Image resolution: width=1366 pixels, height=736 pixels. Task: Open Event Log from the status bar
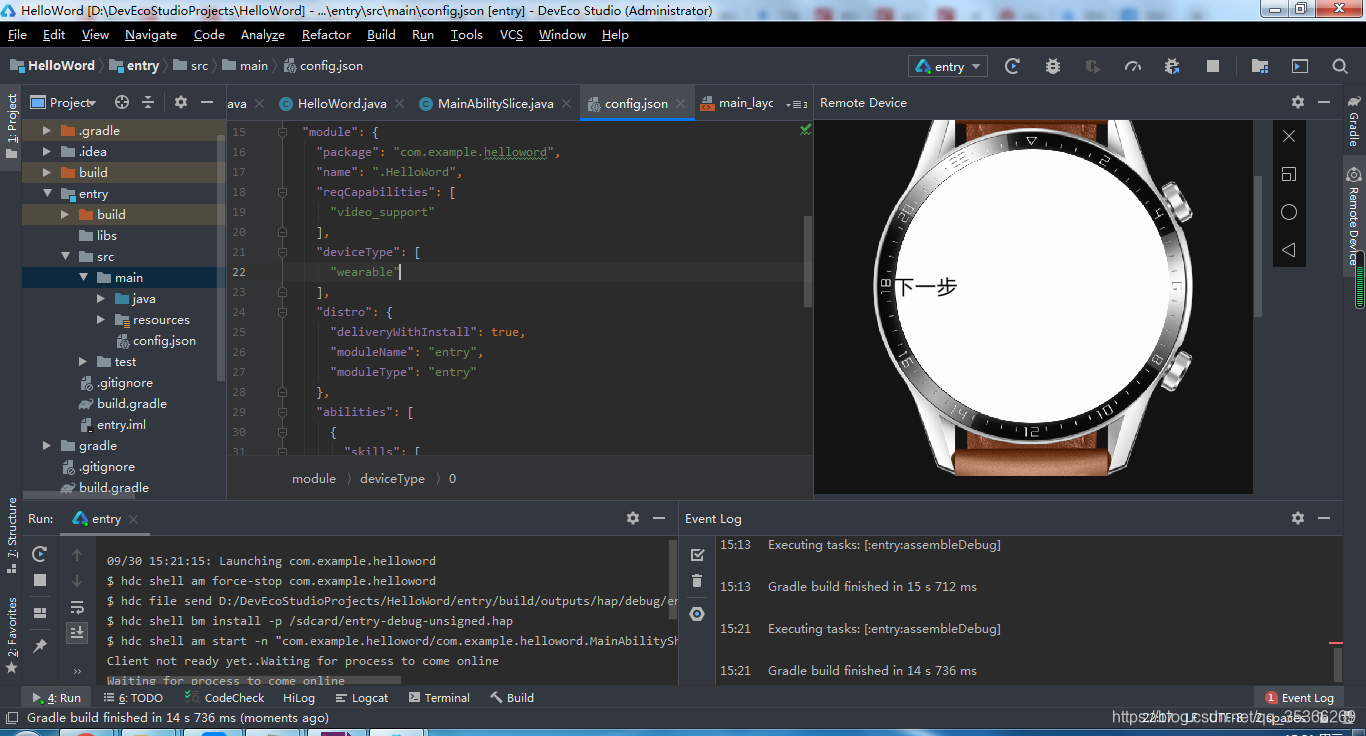click(1300, 697)
